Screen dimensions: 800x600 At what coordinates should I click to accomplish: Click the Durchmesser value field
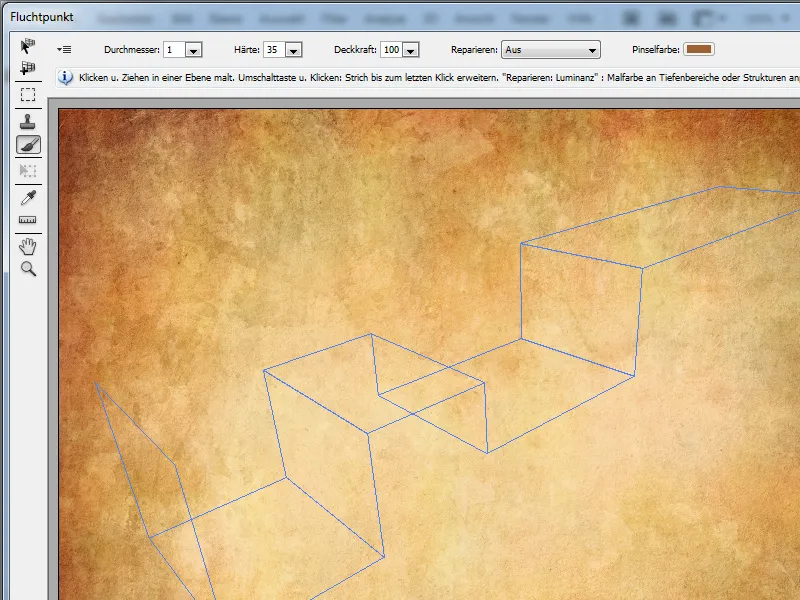pyautogui.click(x=174, y=49)
